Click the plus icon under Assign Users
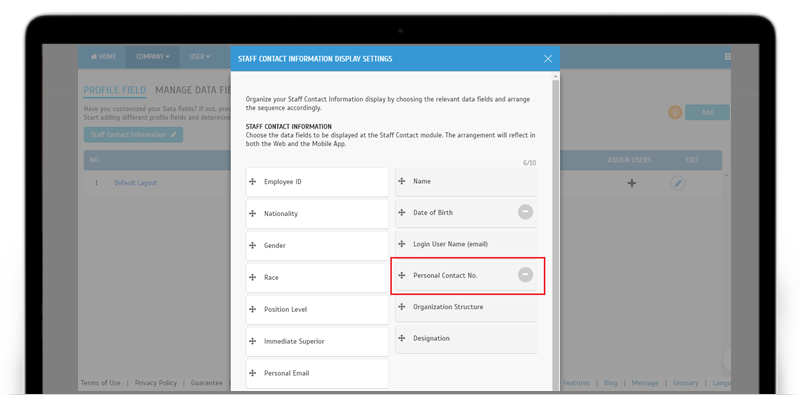 click(632, 183)
